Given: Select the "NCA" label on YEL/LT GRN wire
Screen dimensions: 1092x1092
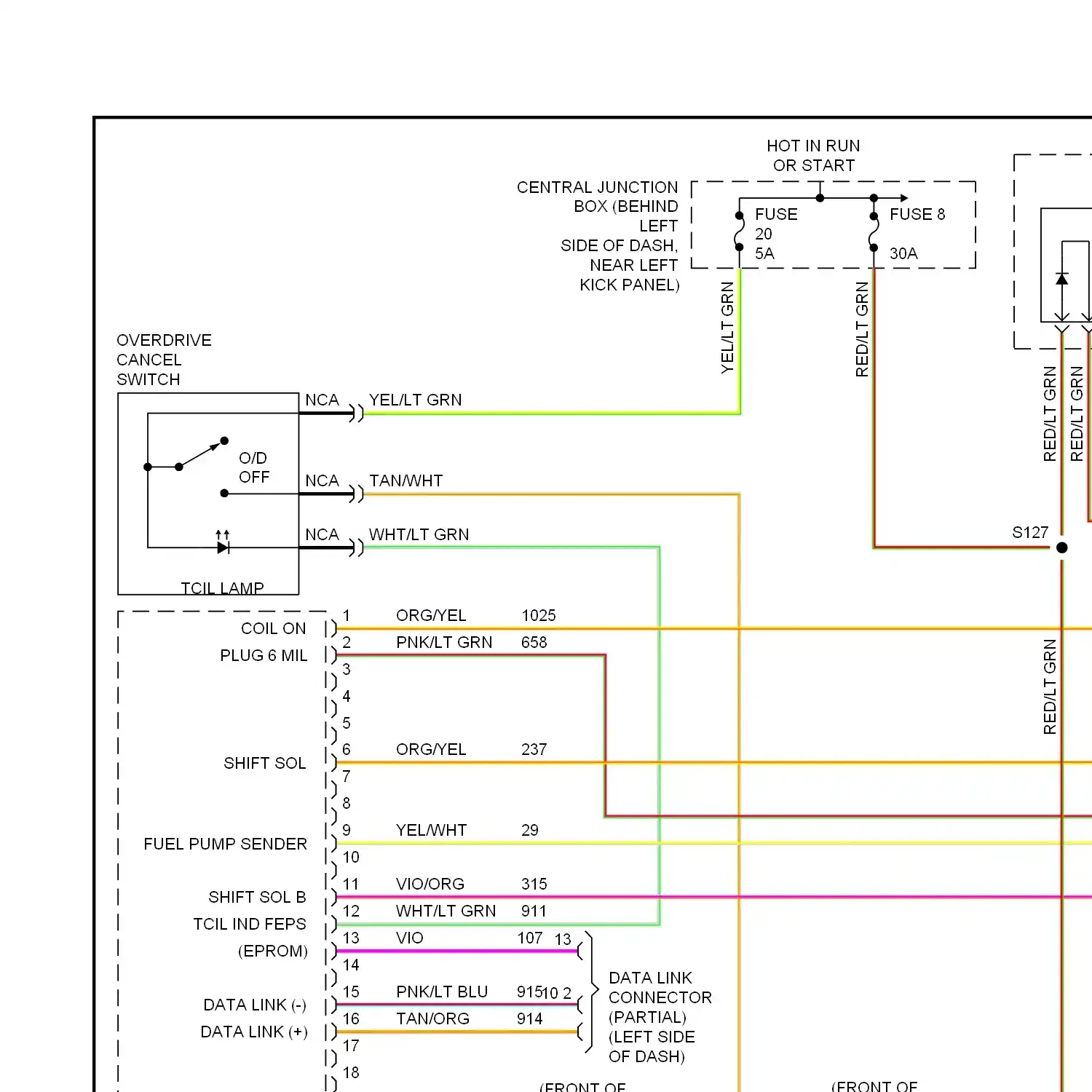Looking at the screenshot, I should pos(322,400).
